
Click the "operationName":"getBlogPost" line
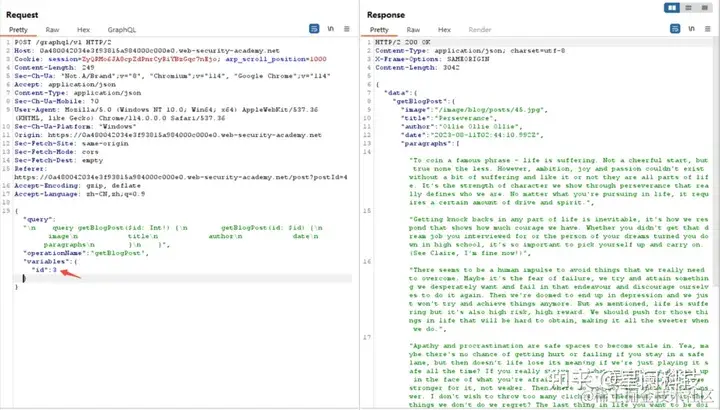click(x=85, y=253)
